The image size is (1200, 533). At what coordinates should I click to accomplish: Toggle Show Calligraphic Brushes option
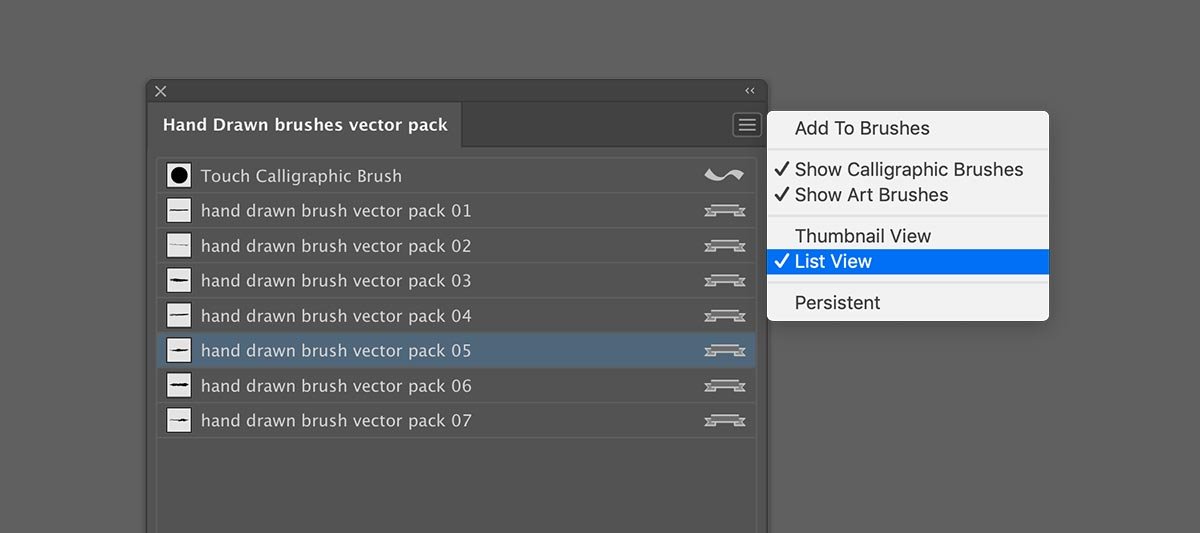coord(908,170)
